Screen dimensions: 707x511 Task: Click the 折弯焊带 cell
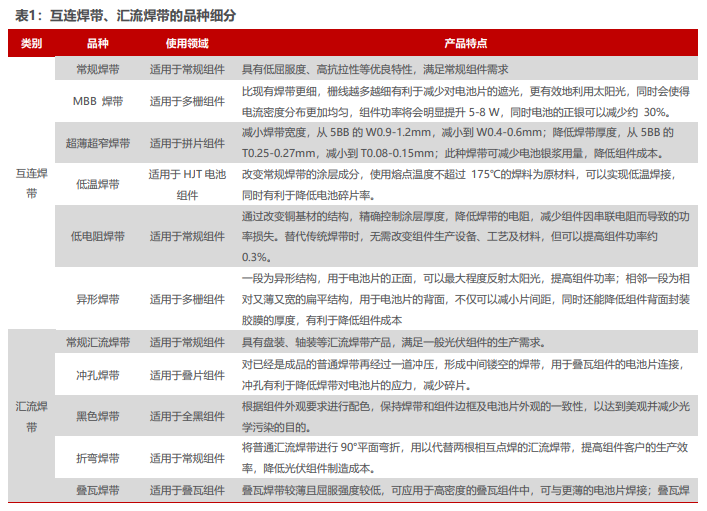pyautogui.click(x=98, y=457)
